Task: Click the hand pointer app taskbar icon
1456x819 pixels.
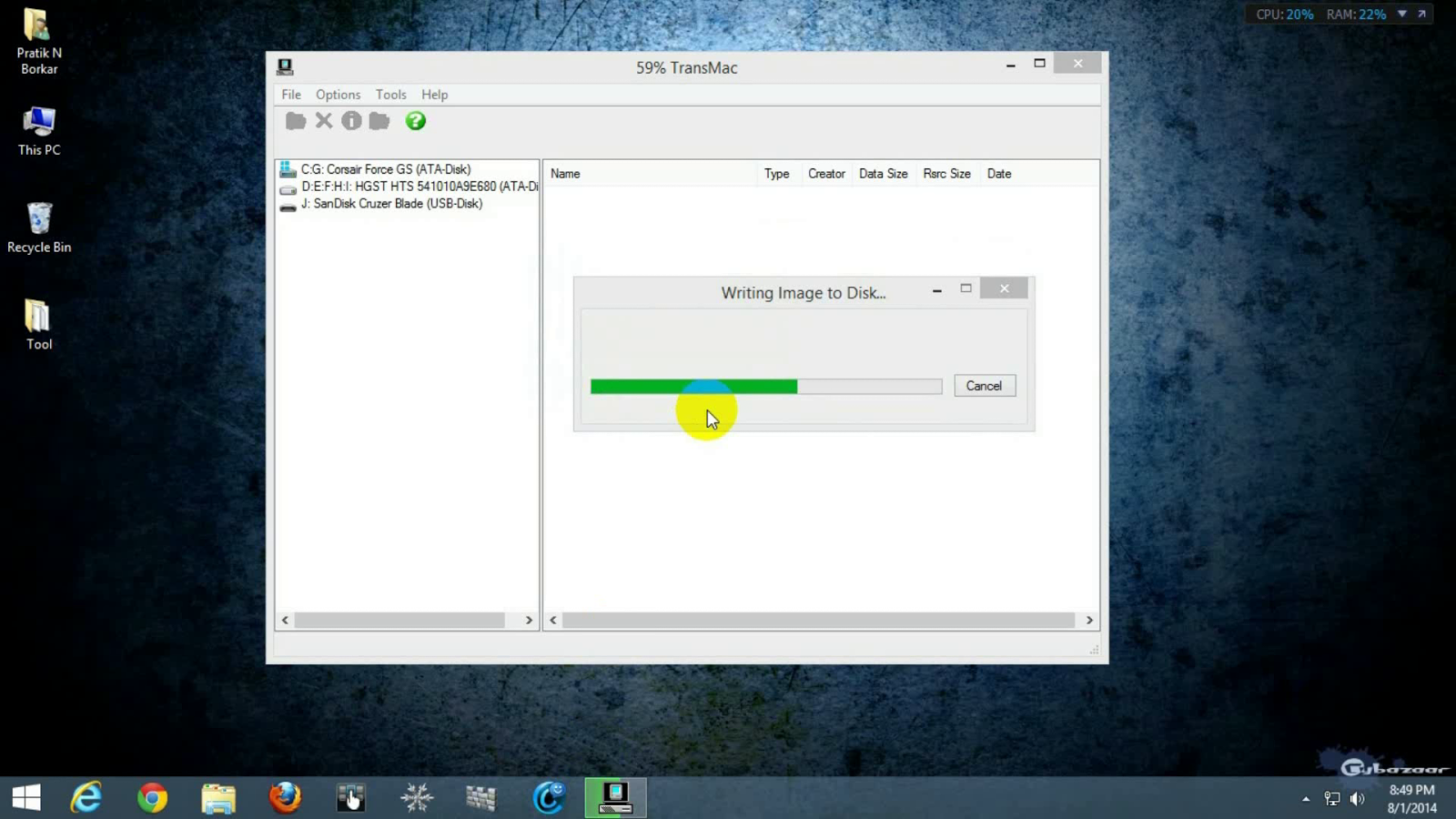Action: [350, 798]
